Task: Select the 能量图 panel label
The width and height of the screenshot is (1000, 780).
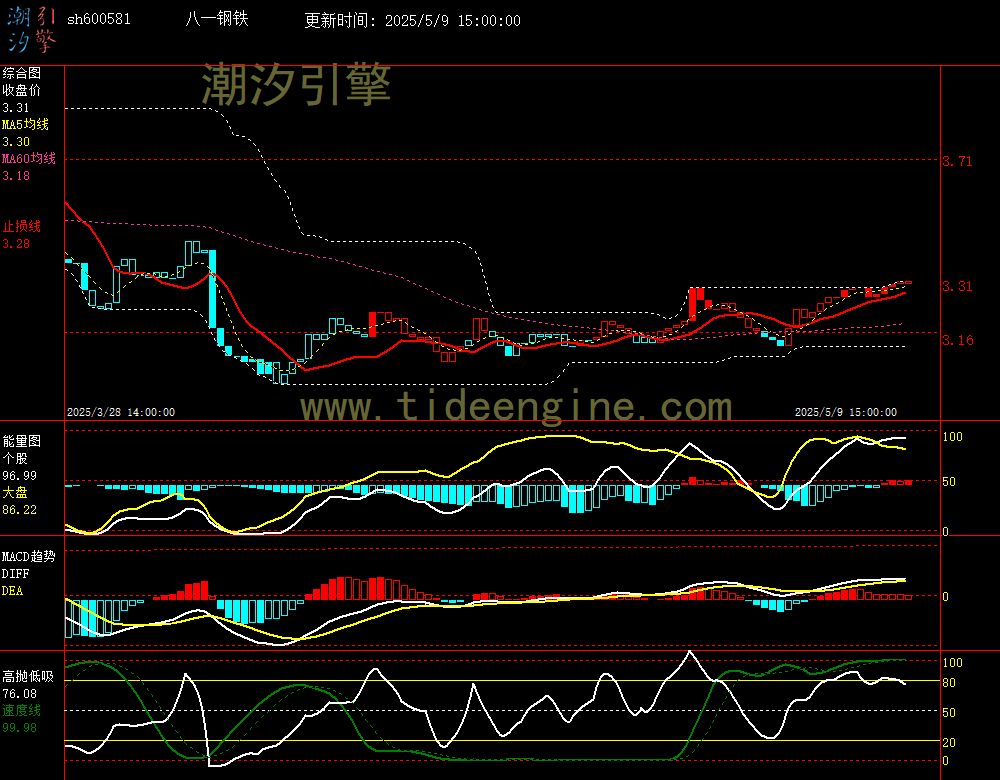Action: pyautogui.click(x=22, y=441)
